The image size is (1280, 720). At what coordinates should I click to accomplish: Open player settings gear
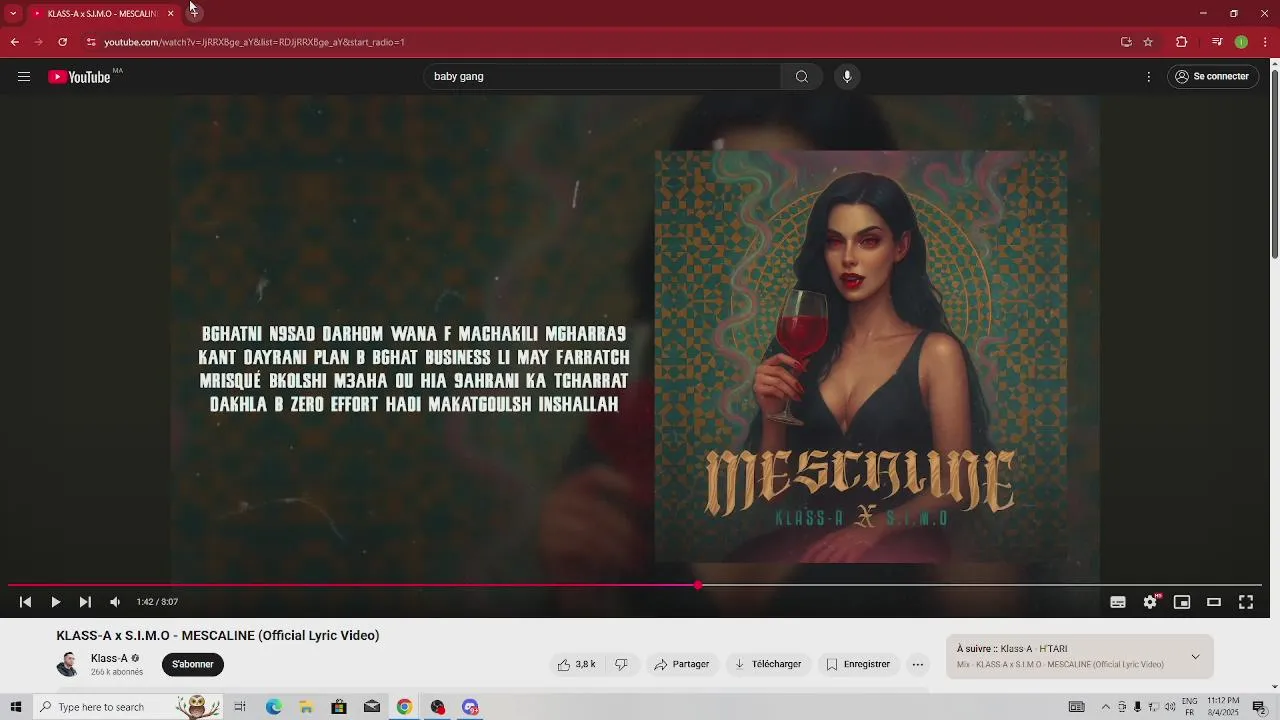(1150, 602)
